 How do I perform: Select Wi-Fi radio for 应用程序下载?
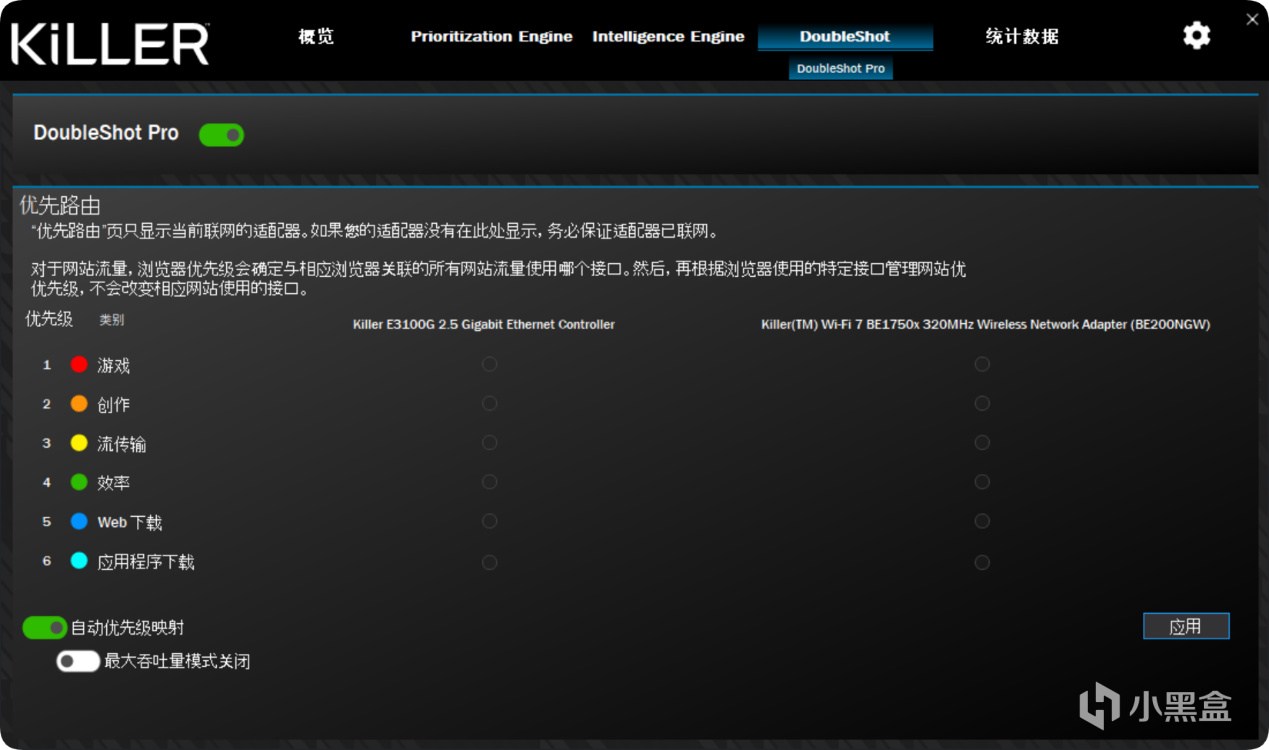[982, 562]
